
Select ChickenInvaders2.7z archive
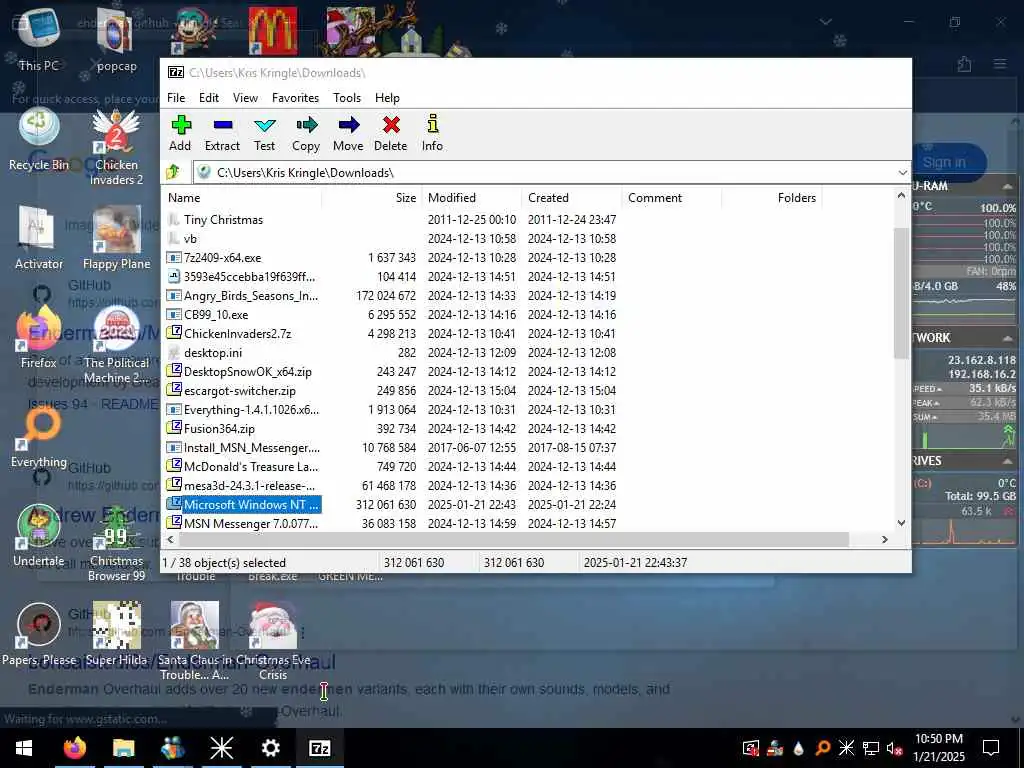(237, 334)
